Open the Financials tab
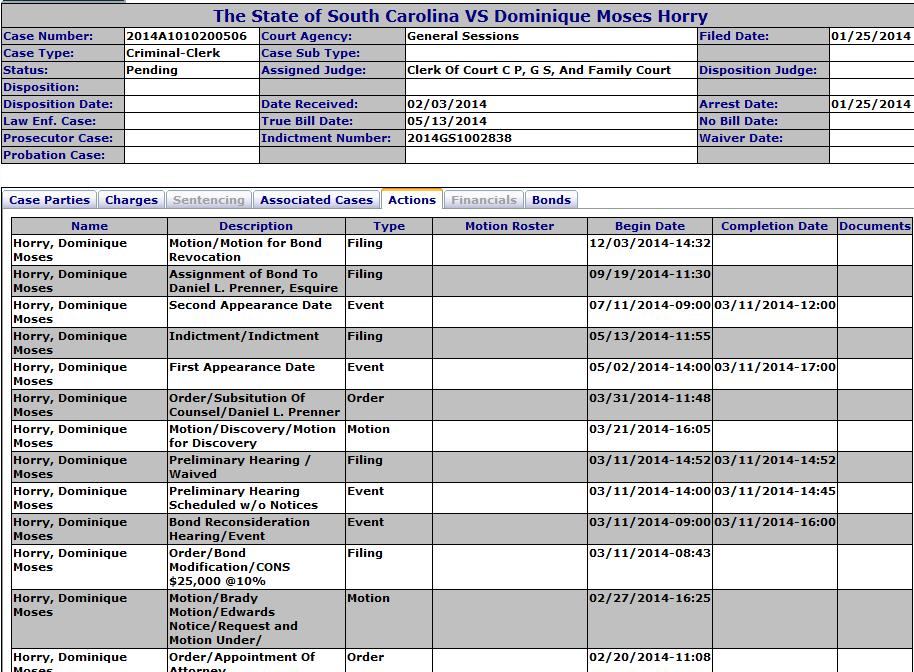Viewport: 914px width, 672px height. (x=484, y=200)
